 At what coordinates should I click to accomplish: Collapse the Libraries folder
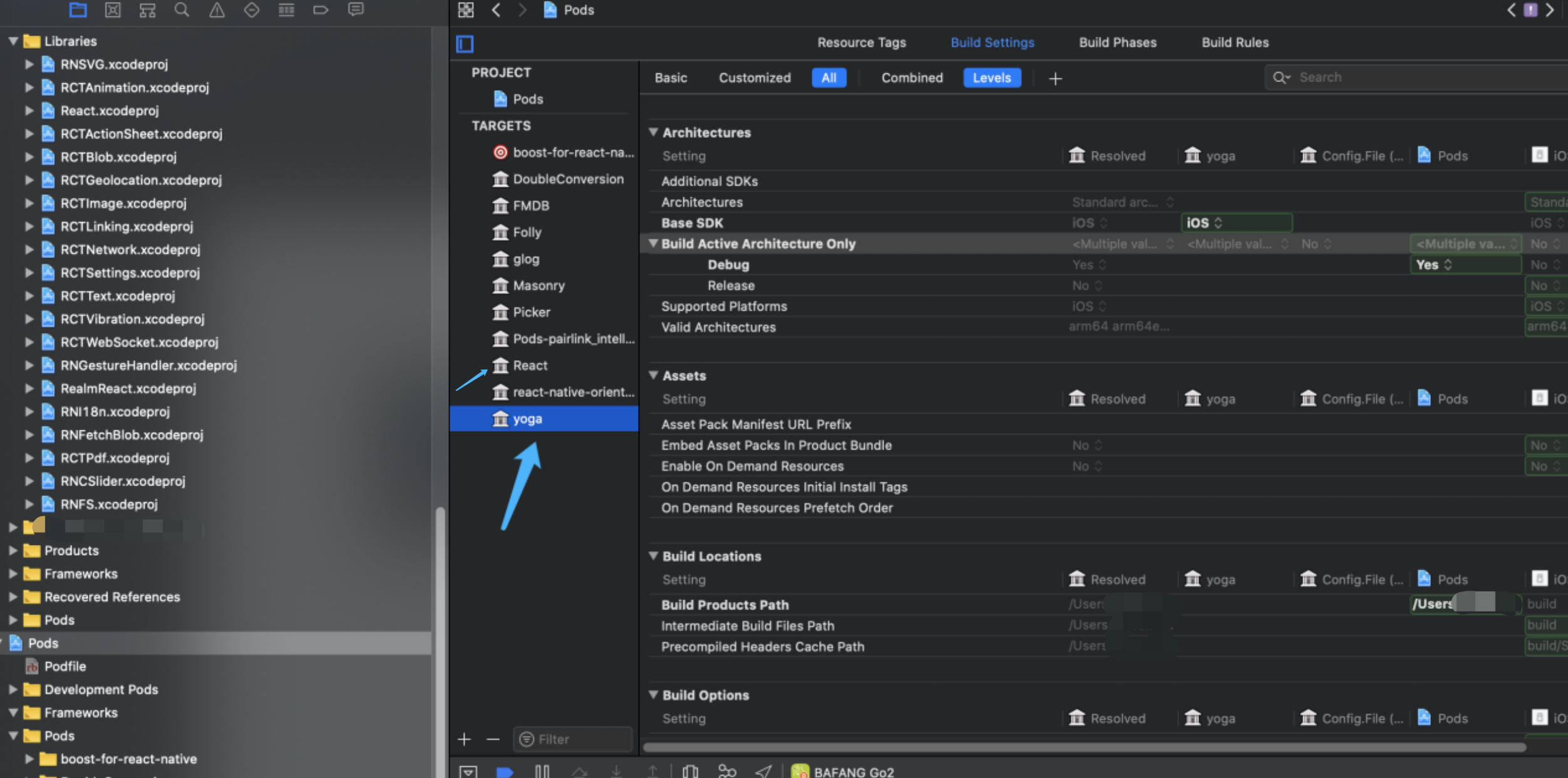(13, 41)
